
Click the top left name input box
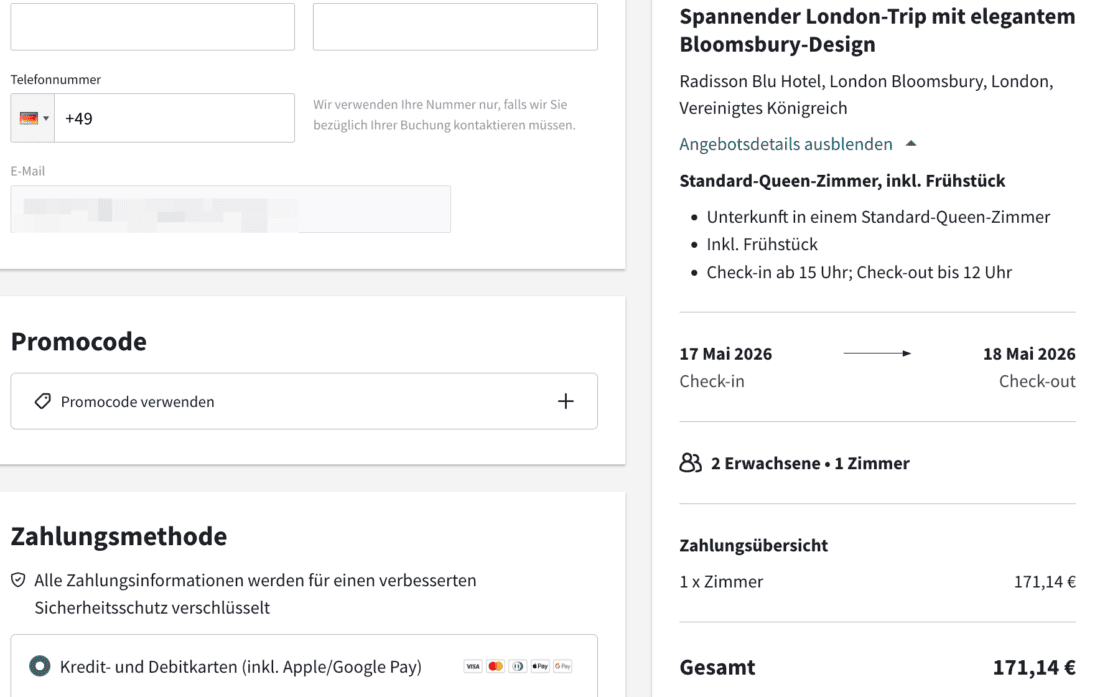point(152,27)
